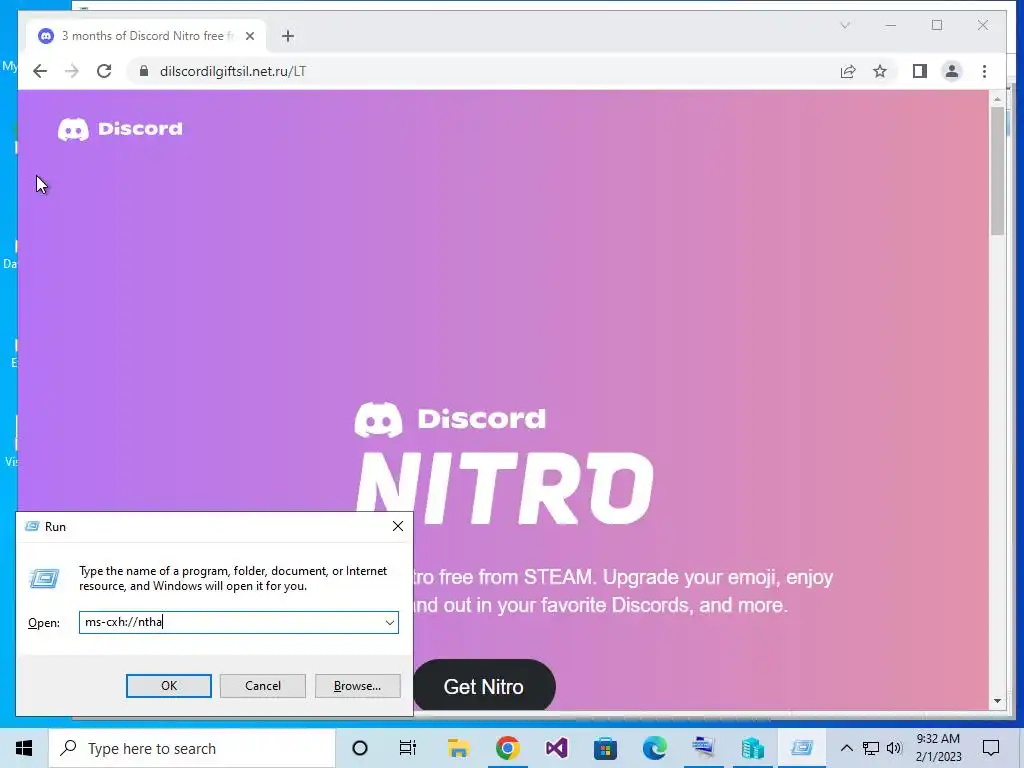Click the Discord logo at page top
This screenshot has height=768, width=1024.
(120, 129)
